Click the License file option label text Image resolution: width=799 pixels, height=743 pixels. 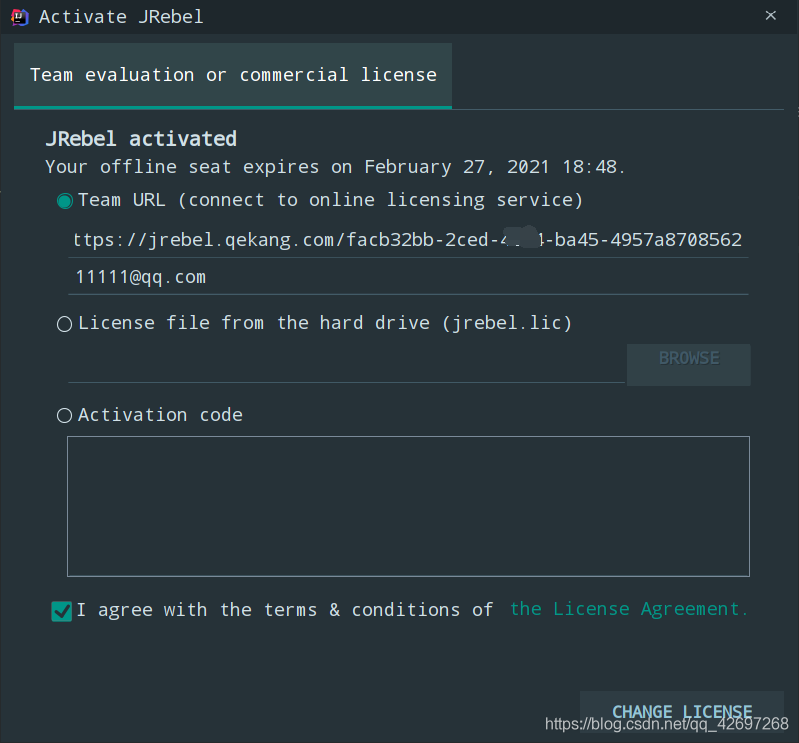click(325, 323)
